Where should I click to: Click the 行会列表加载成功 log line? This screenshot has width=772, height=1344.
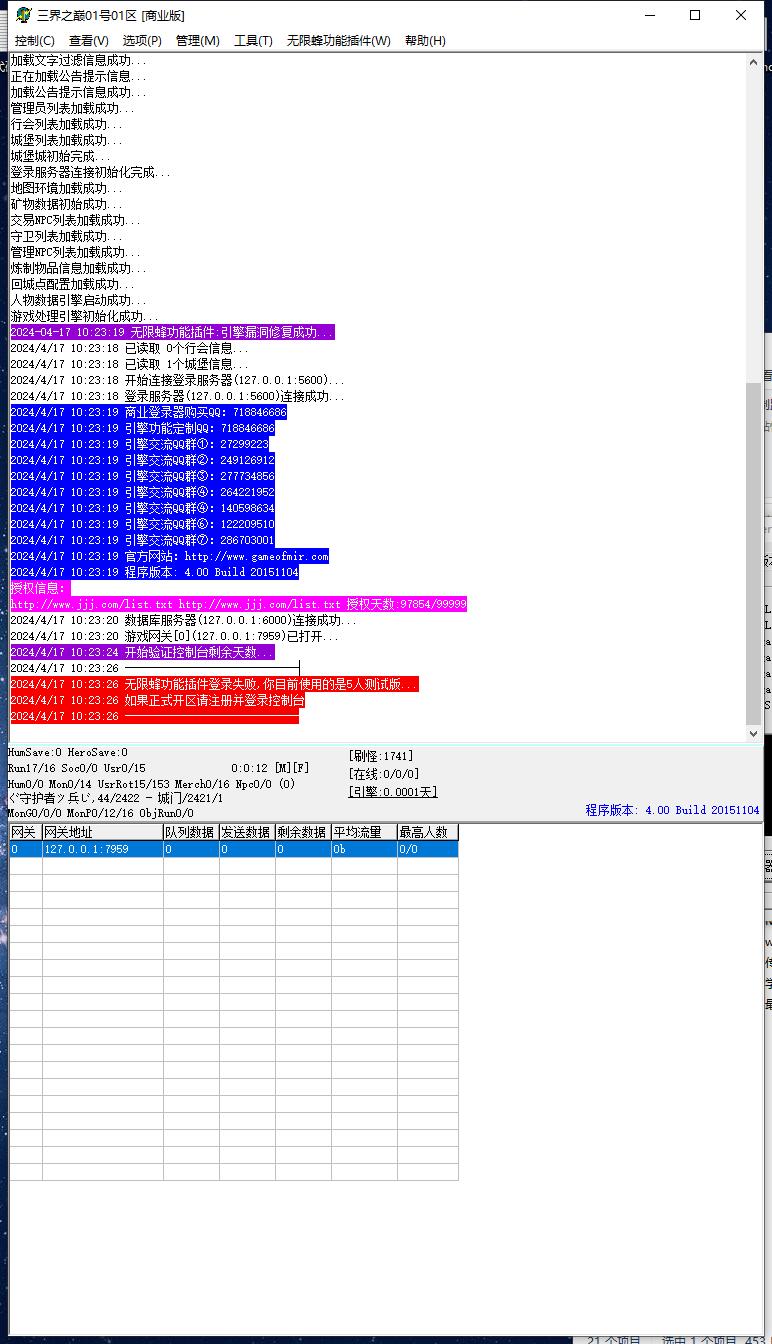(66, 124)
